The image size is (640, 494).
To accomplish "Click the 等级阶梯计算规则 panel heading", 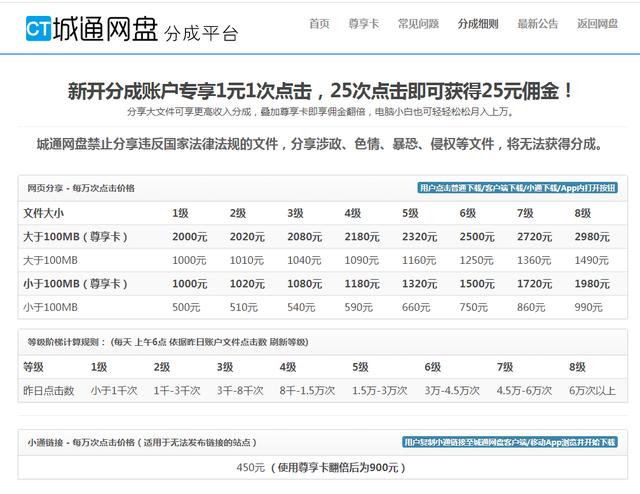I will (x=168, y=342).
